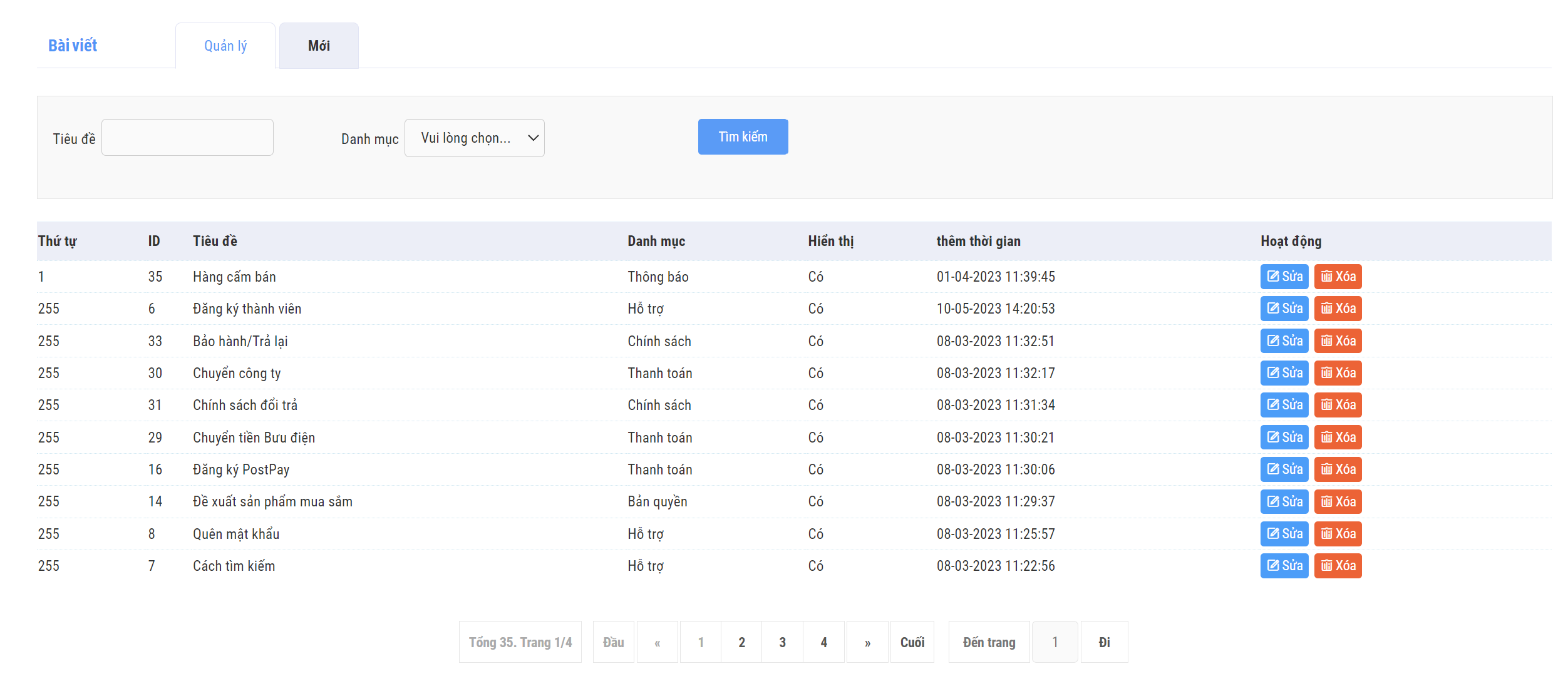Delete 'Đề xuất sản phẩm mua sắm' row

coord(1338,501)
